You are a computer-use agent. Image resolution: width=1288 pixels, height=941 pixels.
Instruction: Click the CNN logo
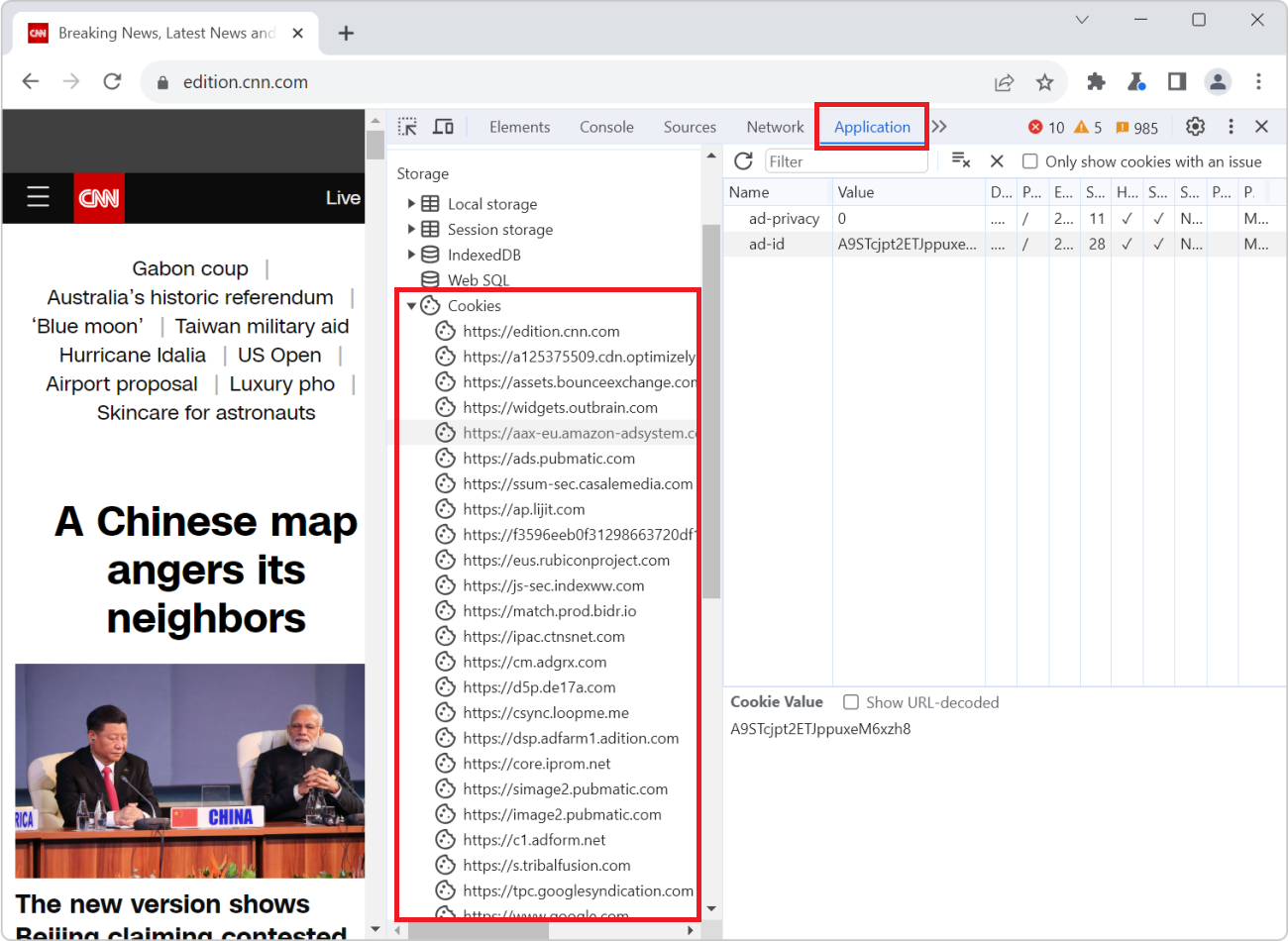tap(99, 198)
